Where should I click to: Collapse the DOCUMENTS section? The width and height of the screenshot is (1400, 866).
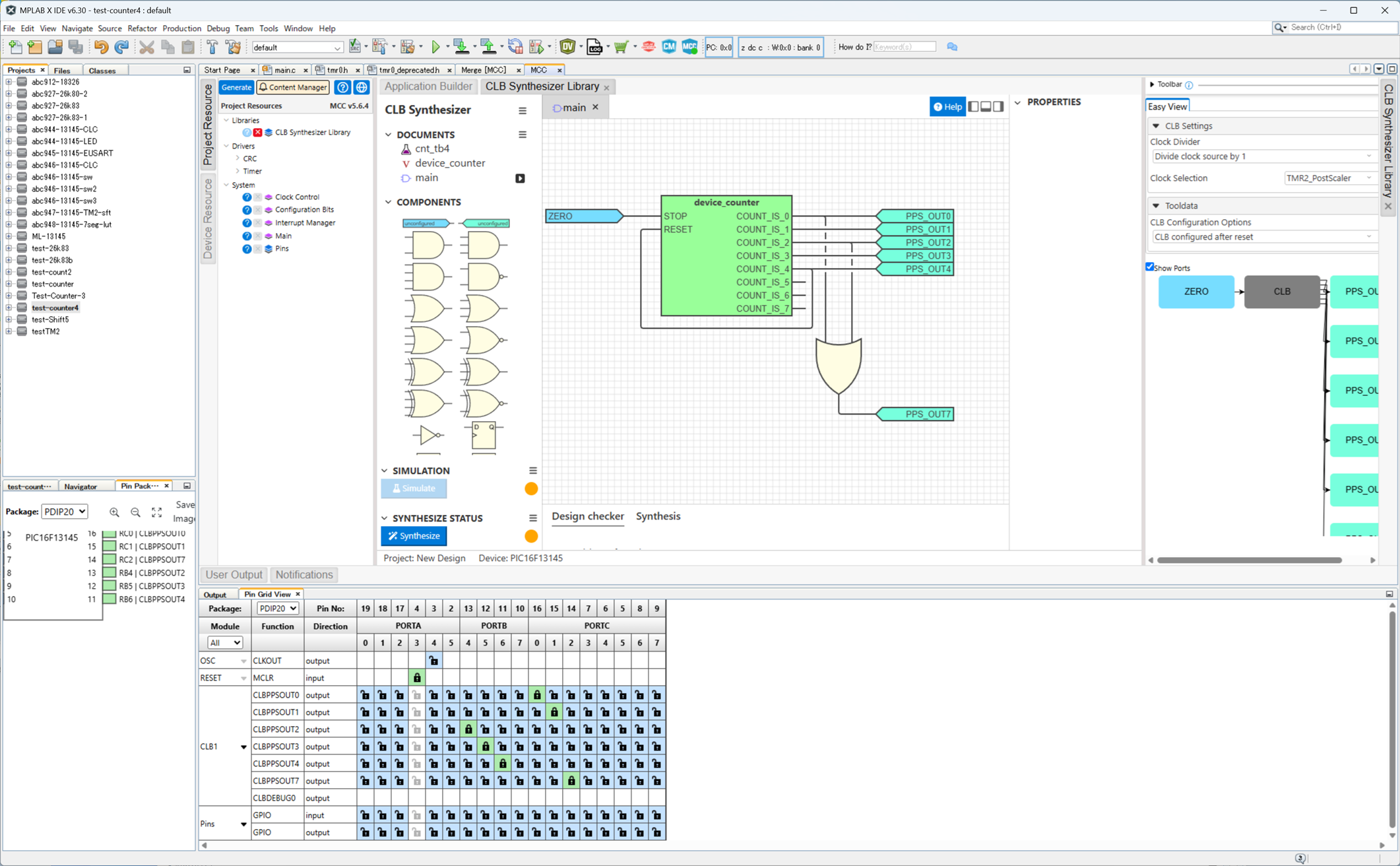tap(388, 135)
